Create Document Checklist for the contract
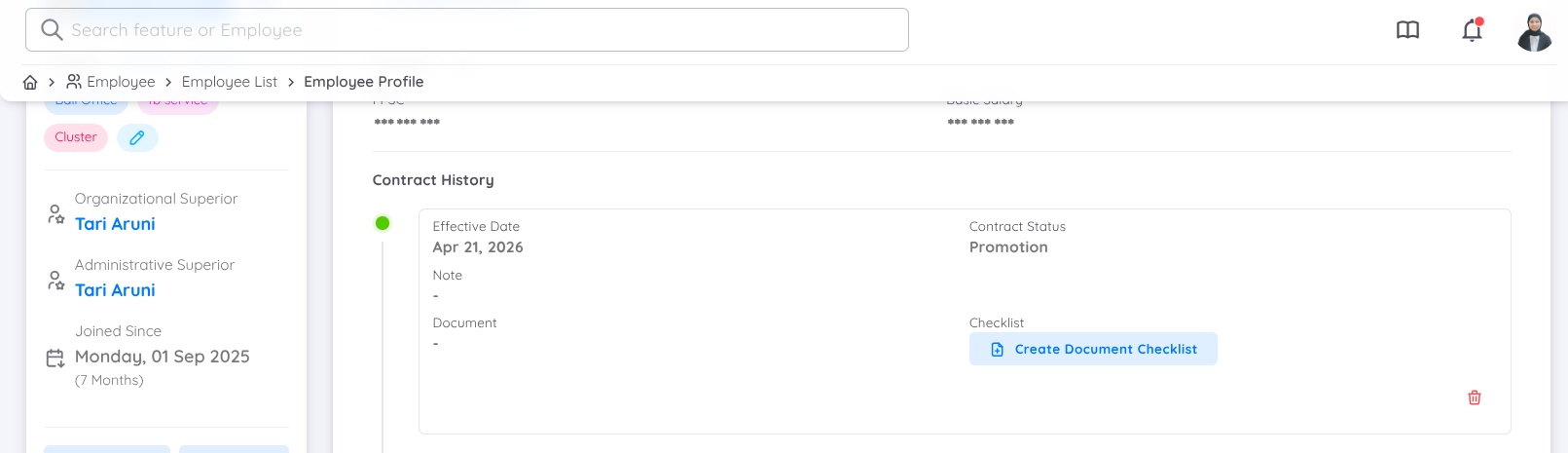This screenshot has height=453, width=1568. [x=1093, y=349]
